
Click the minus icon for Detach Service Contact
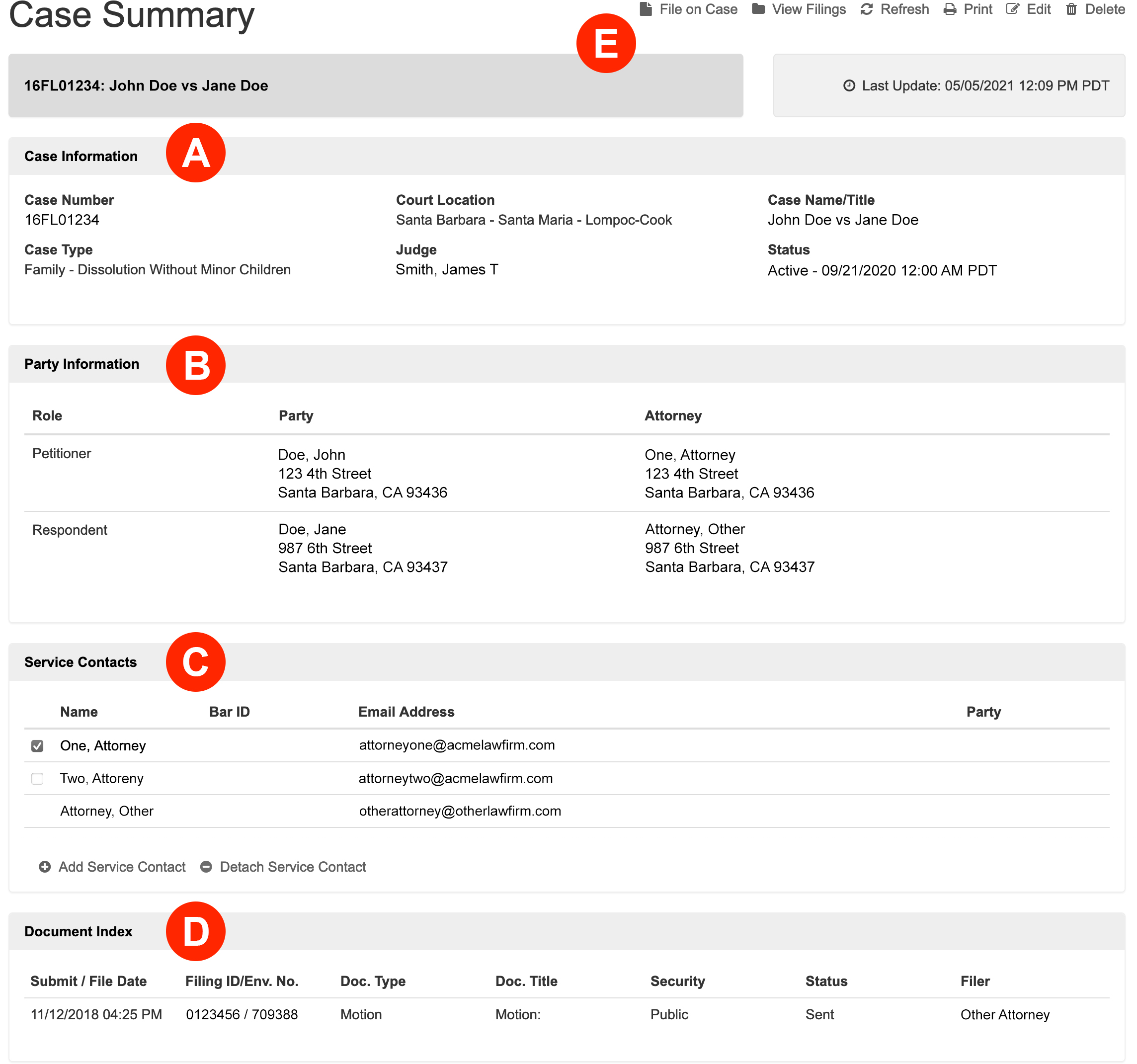[x=206, y=867]
